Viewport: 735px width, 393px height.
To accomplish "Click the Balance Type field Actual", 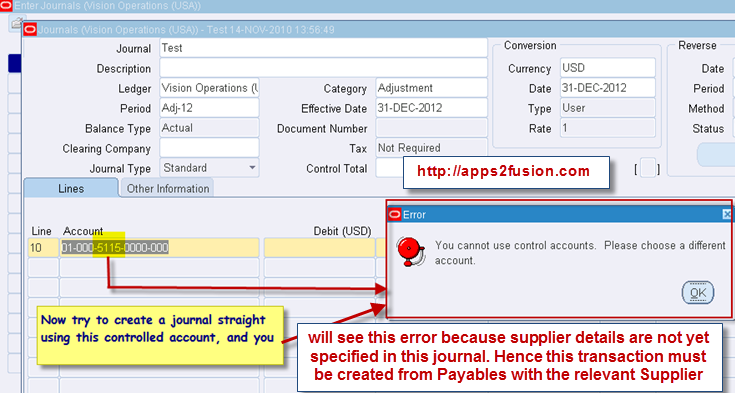I will click(209, 128).
